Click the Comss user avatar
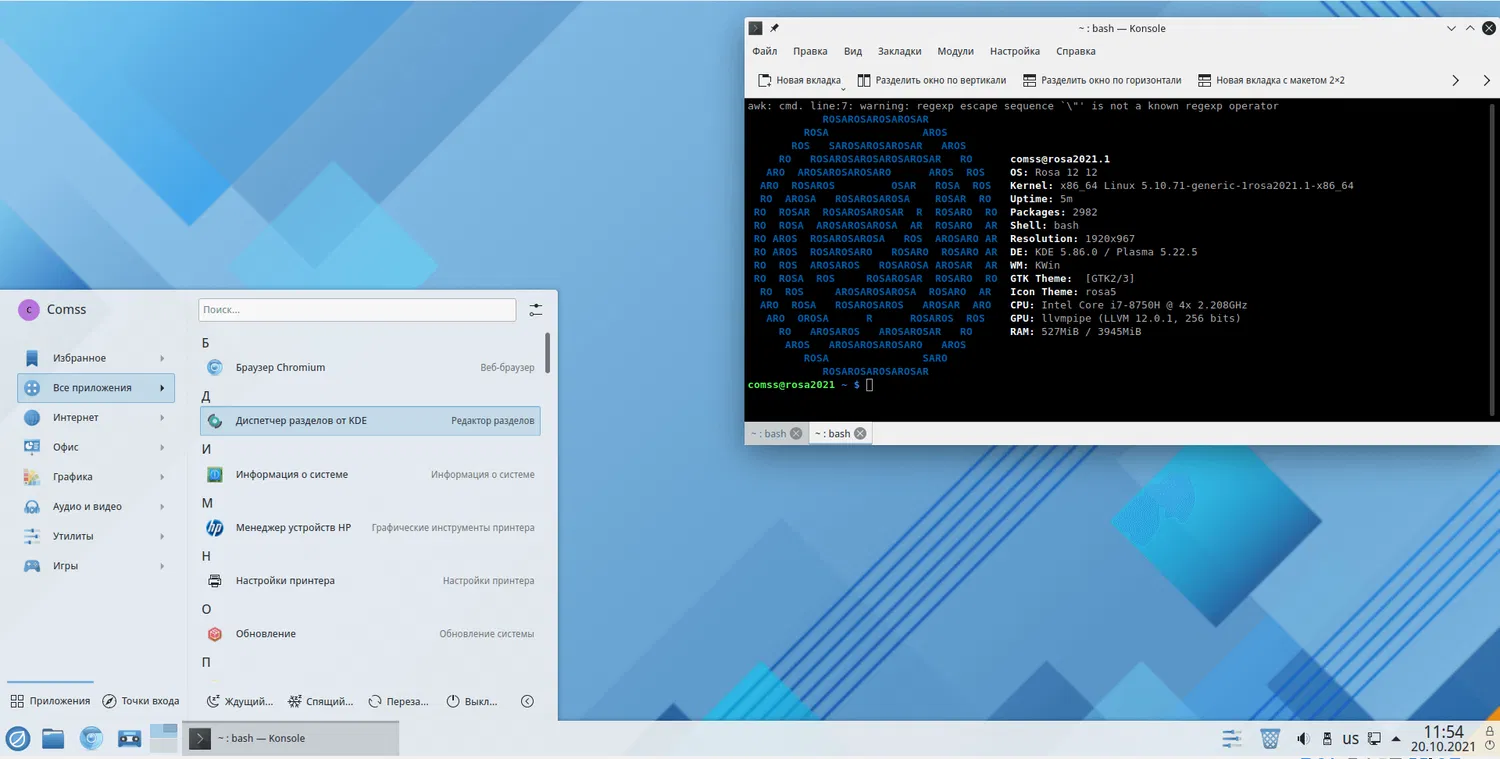Image resolution: width=1500 pixels, height=759 pixels. click(x=28, y=310)
